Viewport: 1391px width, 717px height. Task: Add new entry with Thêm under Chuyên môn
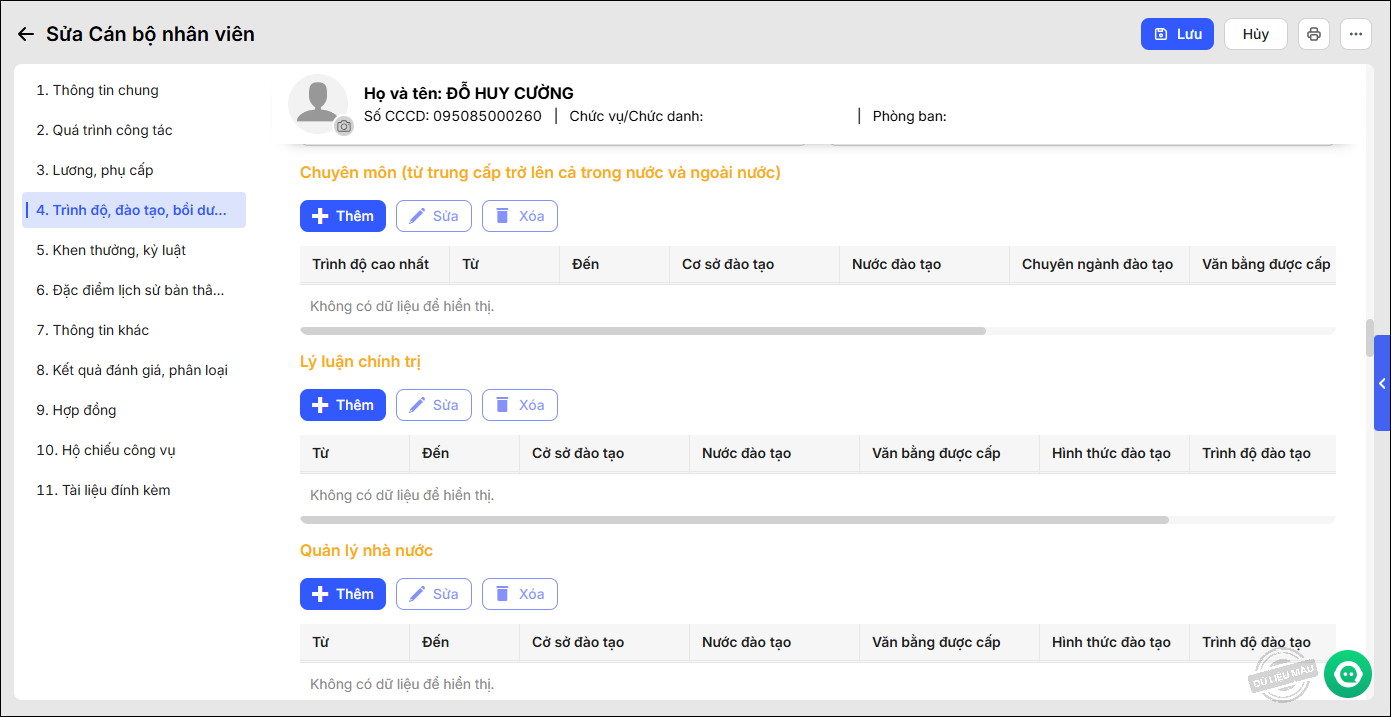[342, 216]
